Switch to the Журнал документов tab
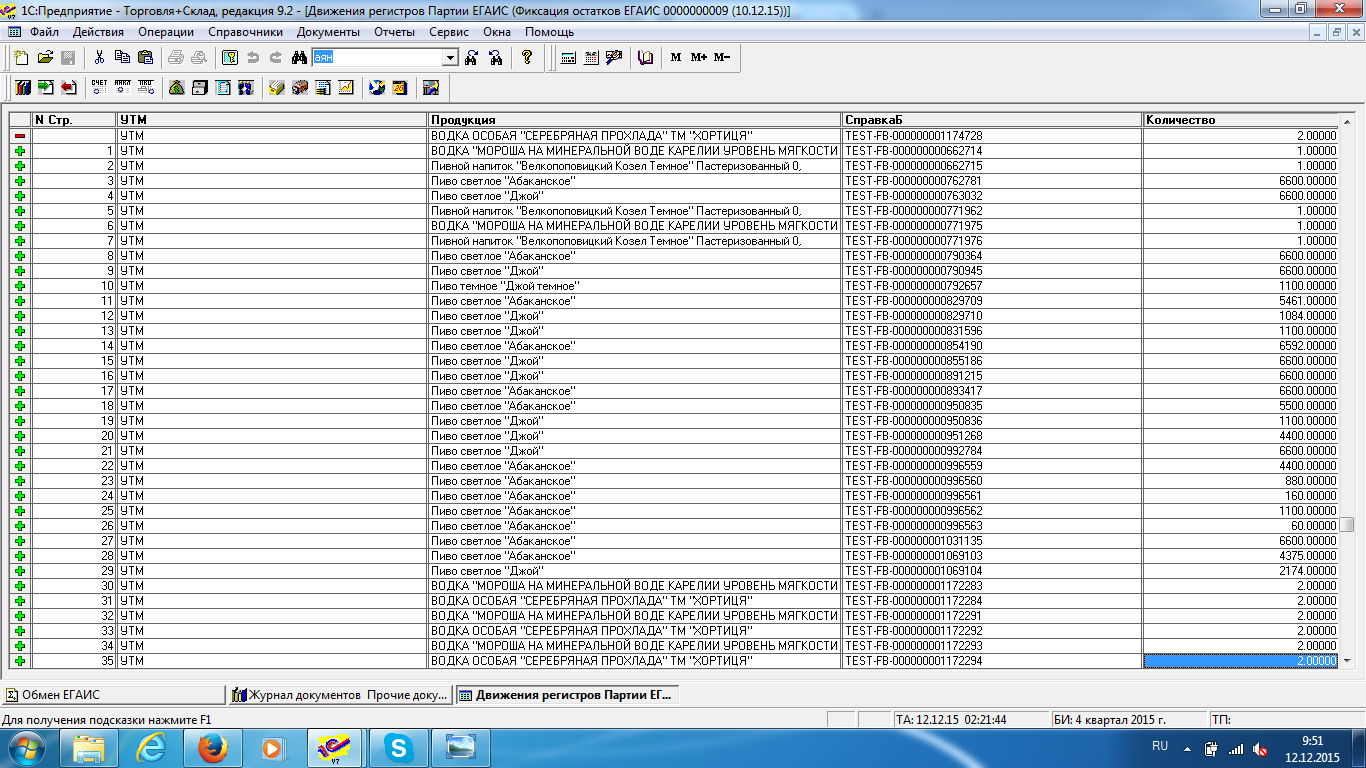The image size is (1366, 768). point(340,695)
